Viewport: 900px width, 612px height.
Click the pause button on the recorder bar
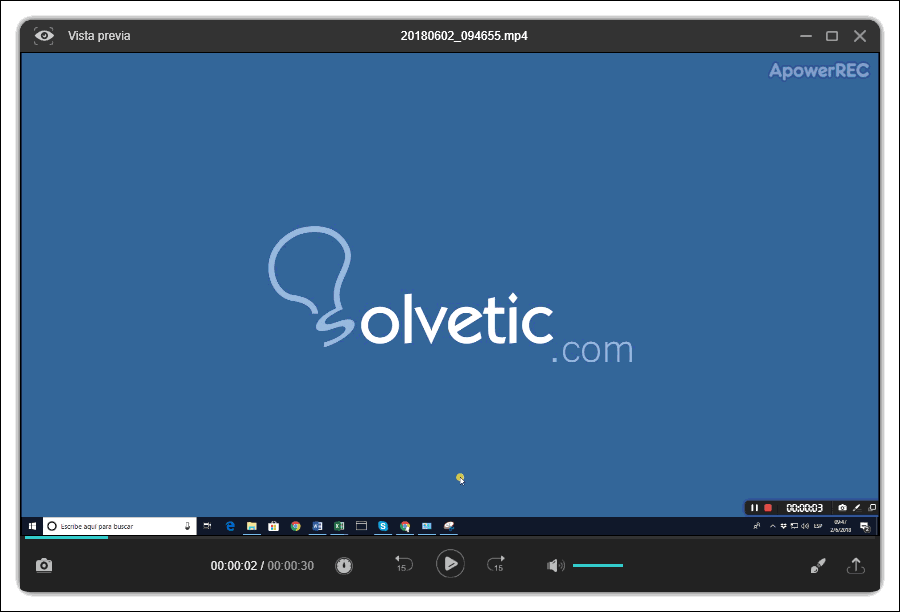click(754, 508)
